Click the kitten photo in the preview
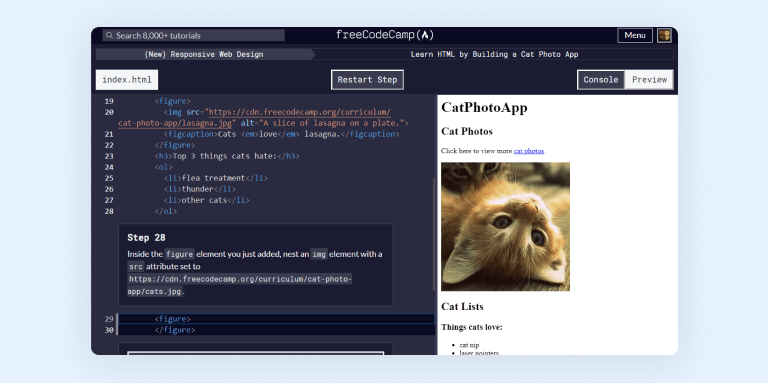The image size is (768, 383). click(505, 227)
